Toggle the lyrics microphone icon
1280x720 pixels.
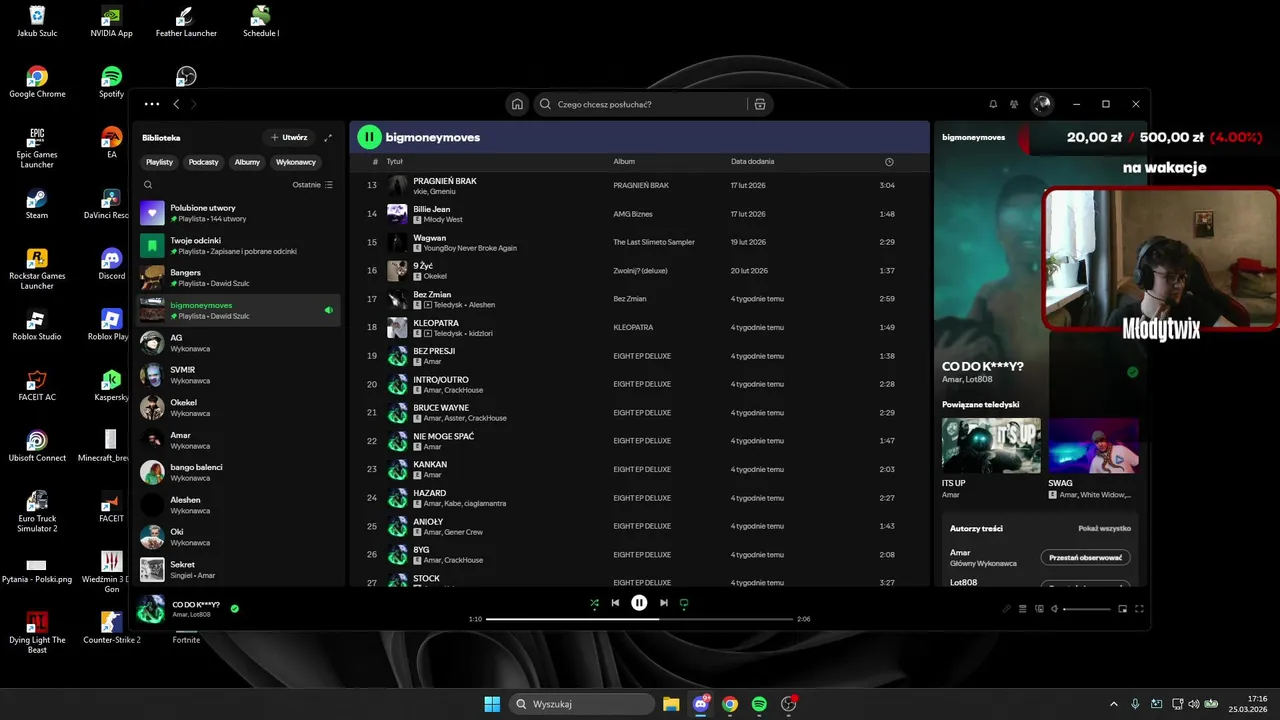(x=1007, y=609)
